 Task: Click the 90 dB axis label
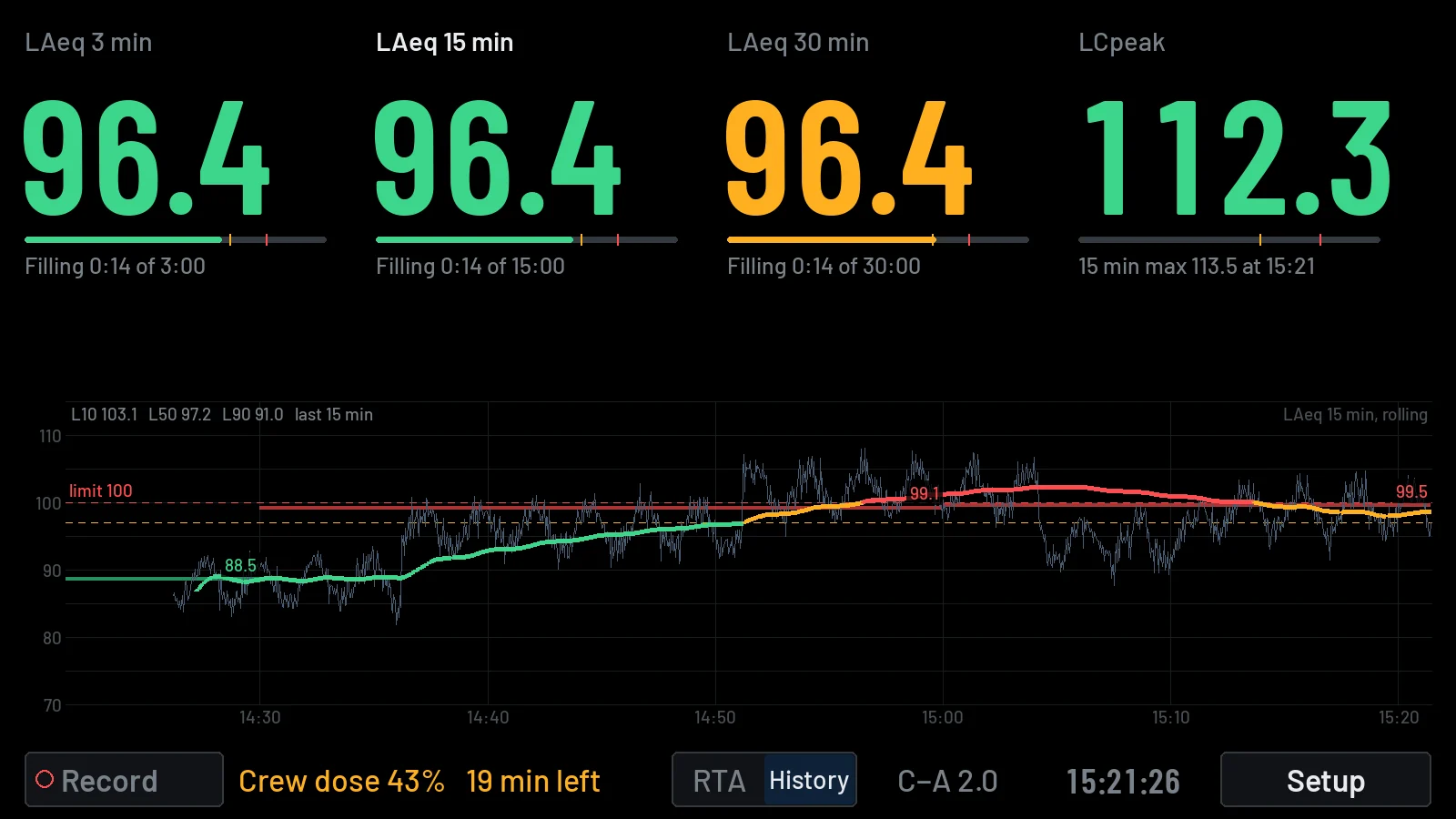click(52, 571)
